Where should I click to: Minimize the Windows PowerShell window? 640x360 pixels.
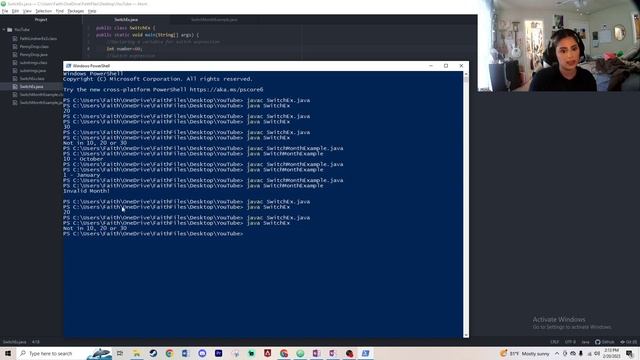(431, 66)
